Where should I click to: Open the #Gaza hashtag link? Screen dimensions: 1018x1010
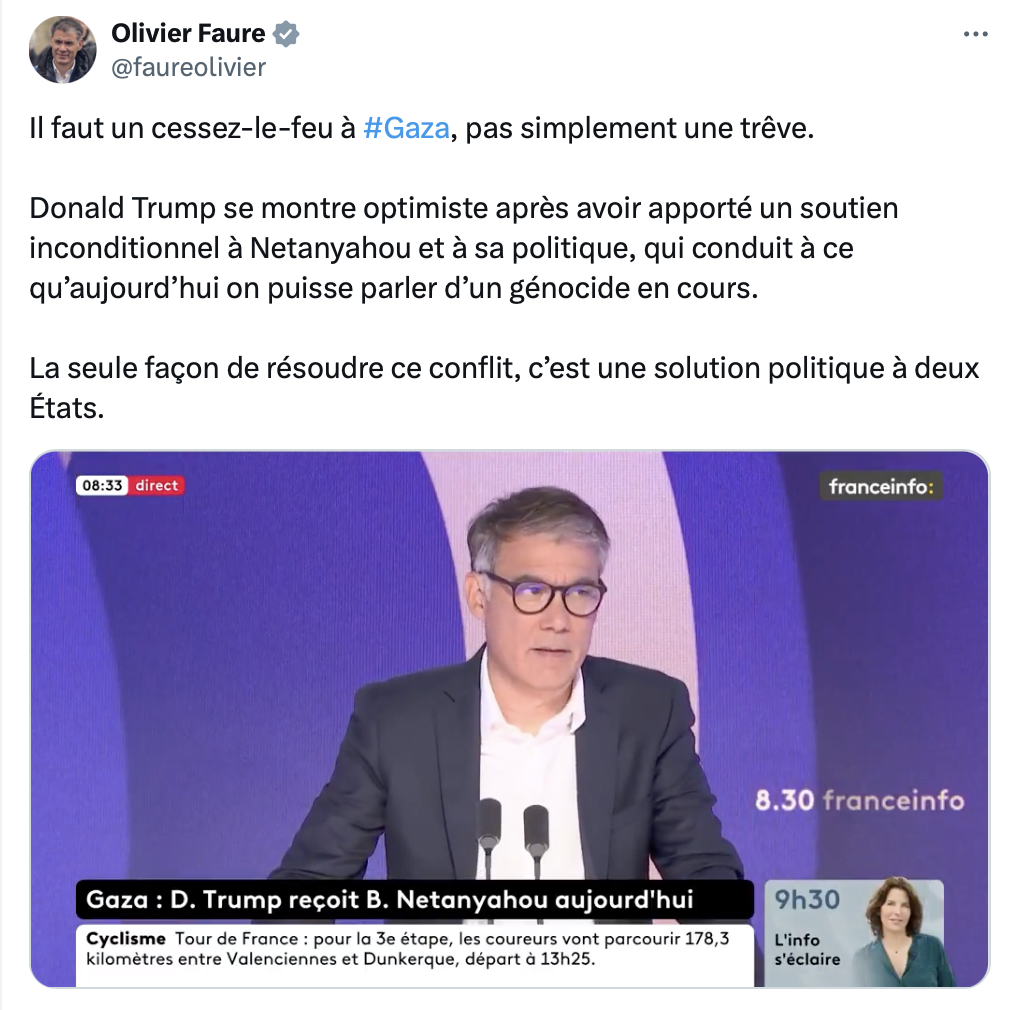[406, 128]
